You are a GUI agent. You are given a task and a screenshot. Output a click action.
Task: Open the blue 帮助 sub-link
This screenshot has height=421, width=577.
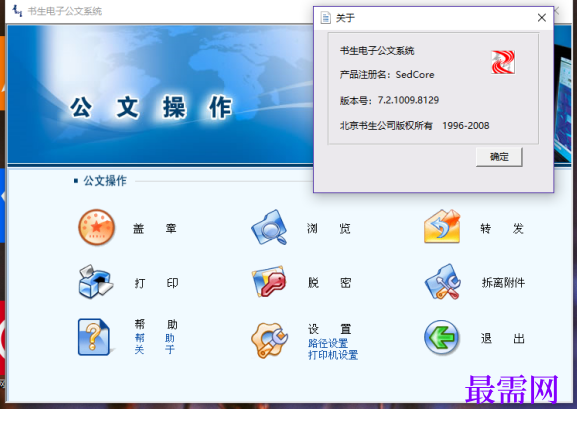pyautogui.click(x=155, y=337)
